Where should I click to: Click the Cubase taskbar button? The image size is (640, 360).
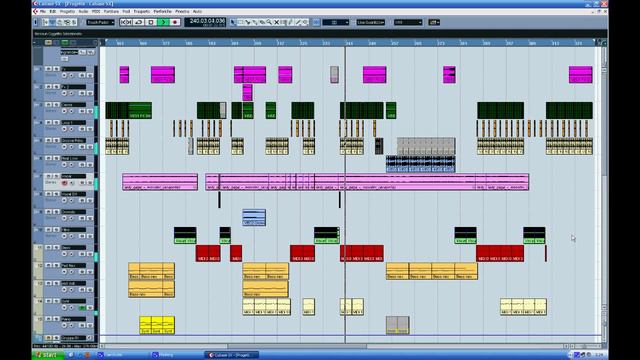point(231,355)
